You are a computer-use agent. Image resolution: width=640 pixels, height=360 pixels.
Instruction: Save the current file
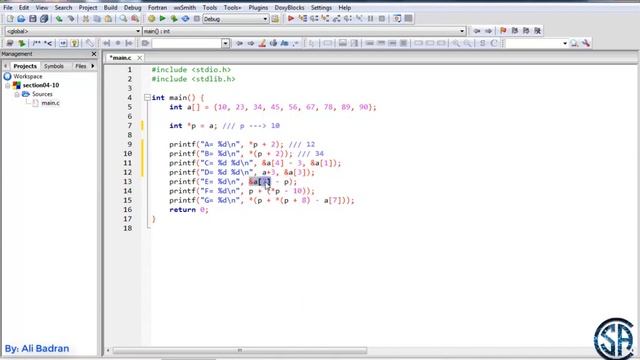tap(33, 19)
